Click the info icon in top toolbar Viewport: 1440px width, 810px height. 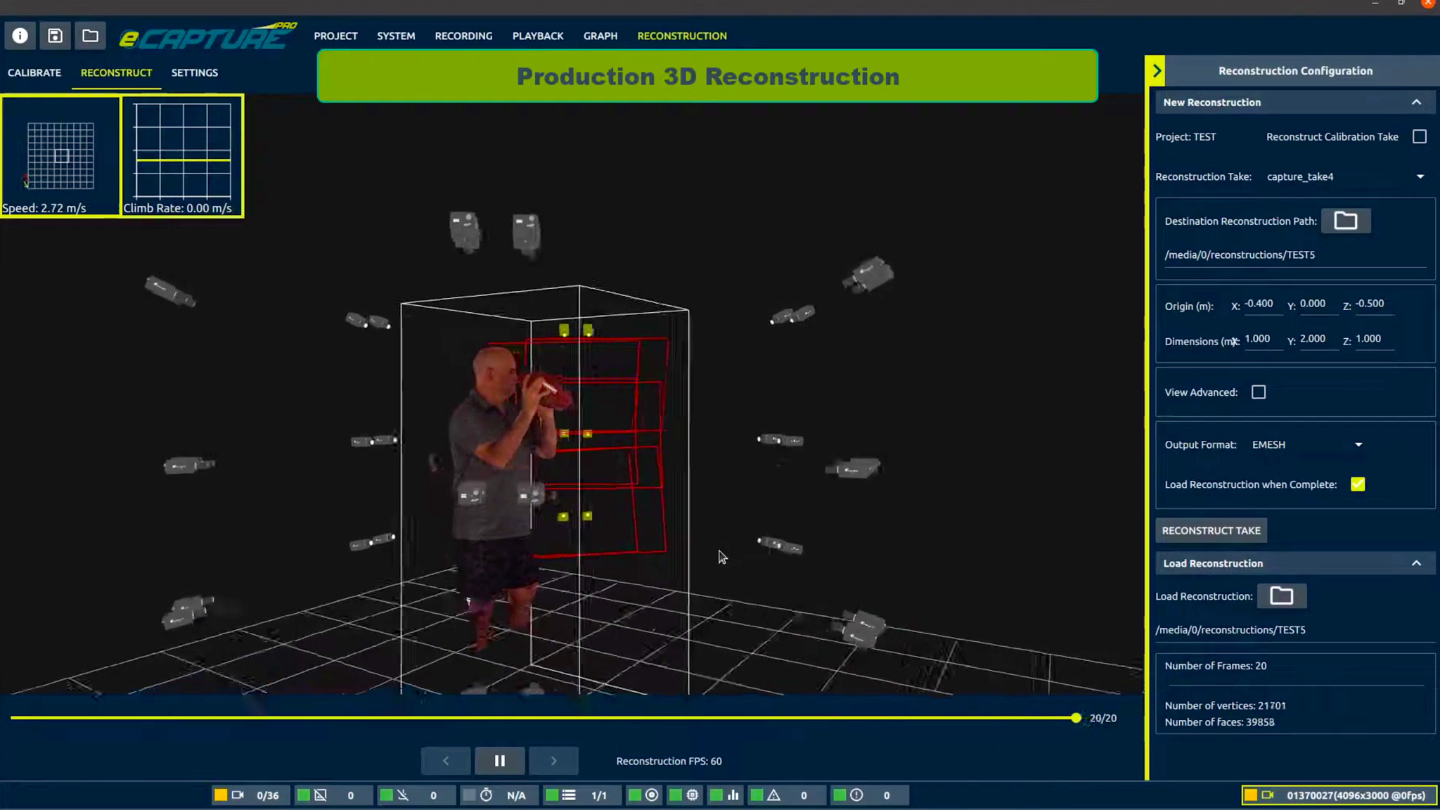coord(20,36)
